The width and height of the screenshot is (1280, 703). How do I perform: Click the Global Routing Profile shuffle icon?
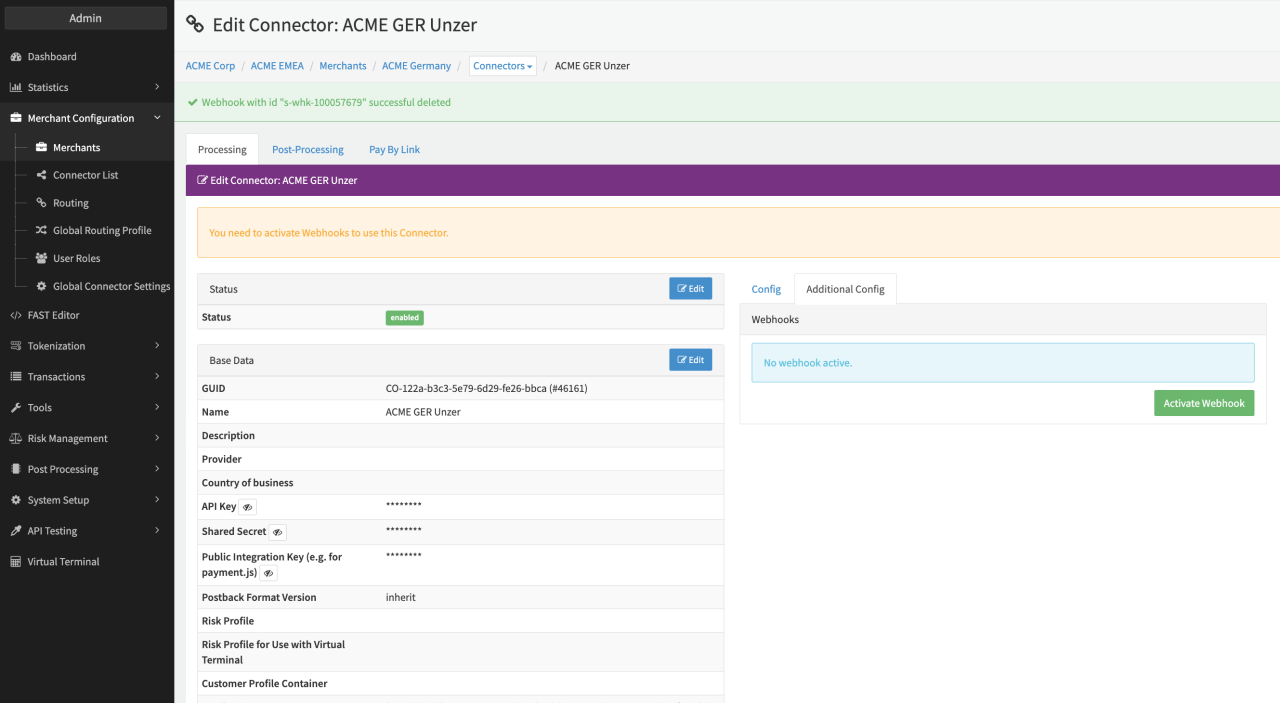[x=41, y=230]
